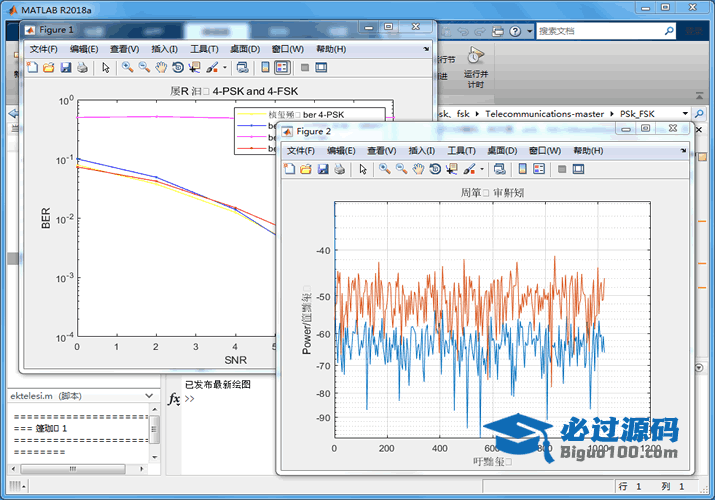Insert Colorbar icon in Figure 1 toolbar

265,67
